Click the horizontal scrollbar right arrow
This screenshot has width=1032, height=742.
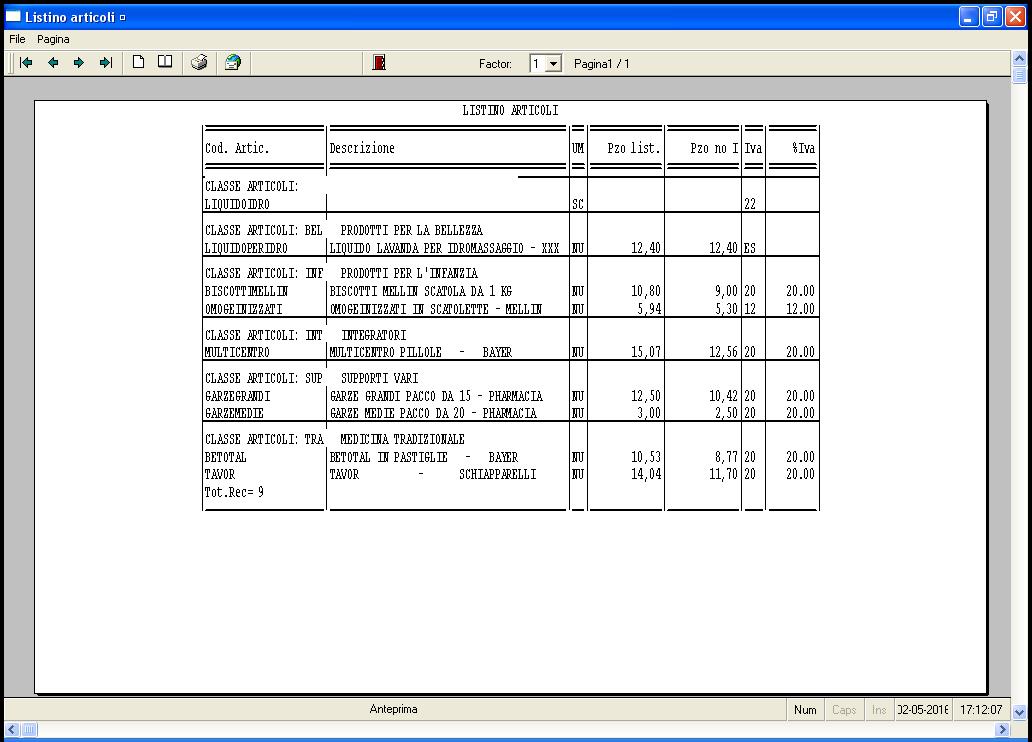tap(1003, 729)
